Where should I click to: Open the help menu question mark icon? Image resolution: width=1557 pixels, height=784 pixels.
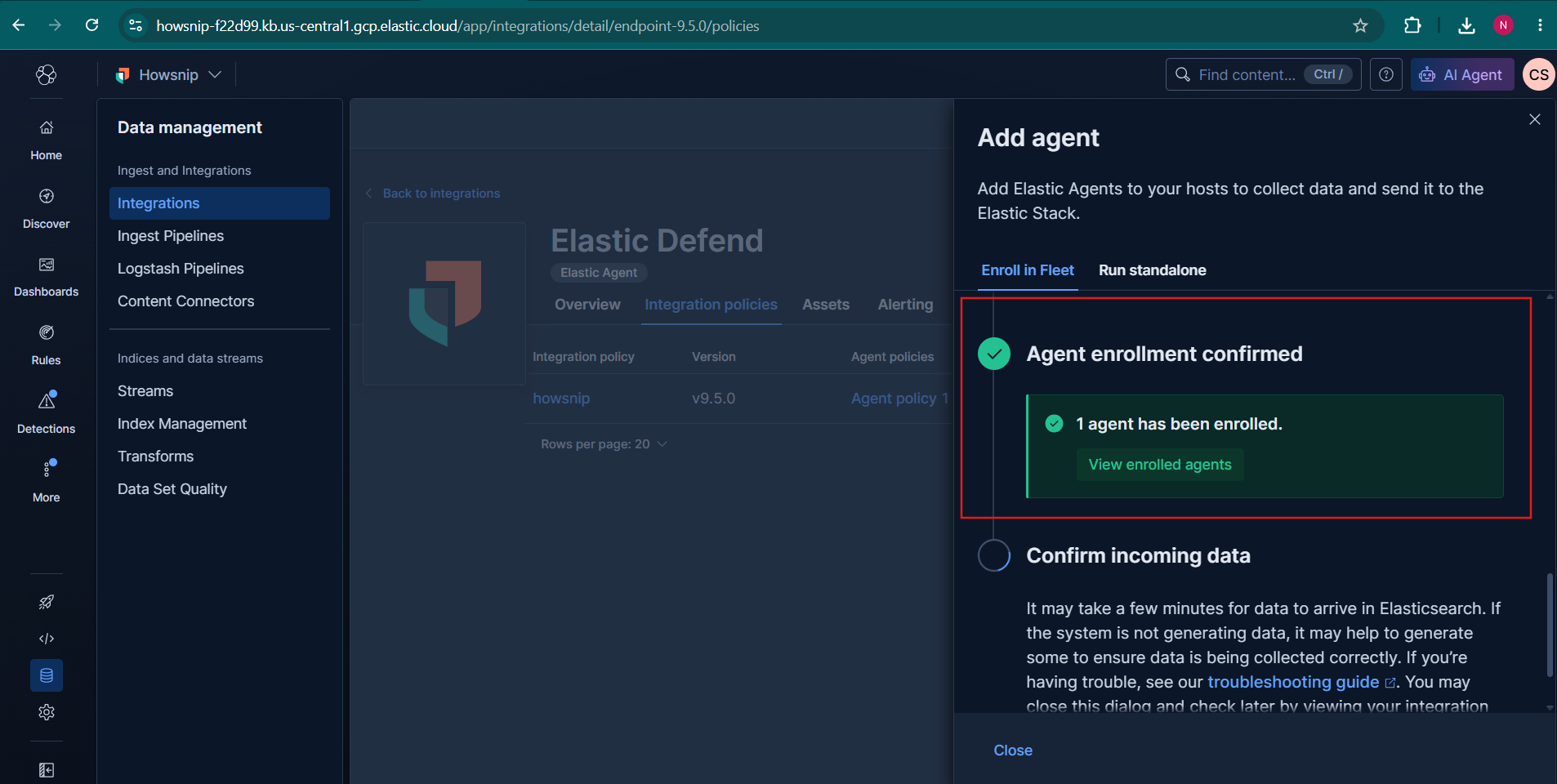coord(1386,75)
